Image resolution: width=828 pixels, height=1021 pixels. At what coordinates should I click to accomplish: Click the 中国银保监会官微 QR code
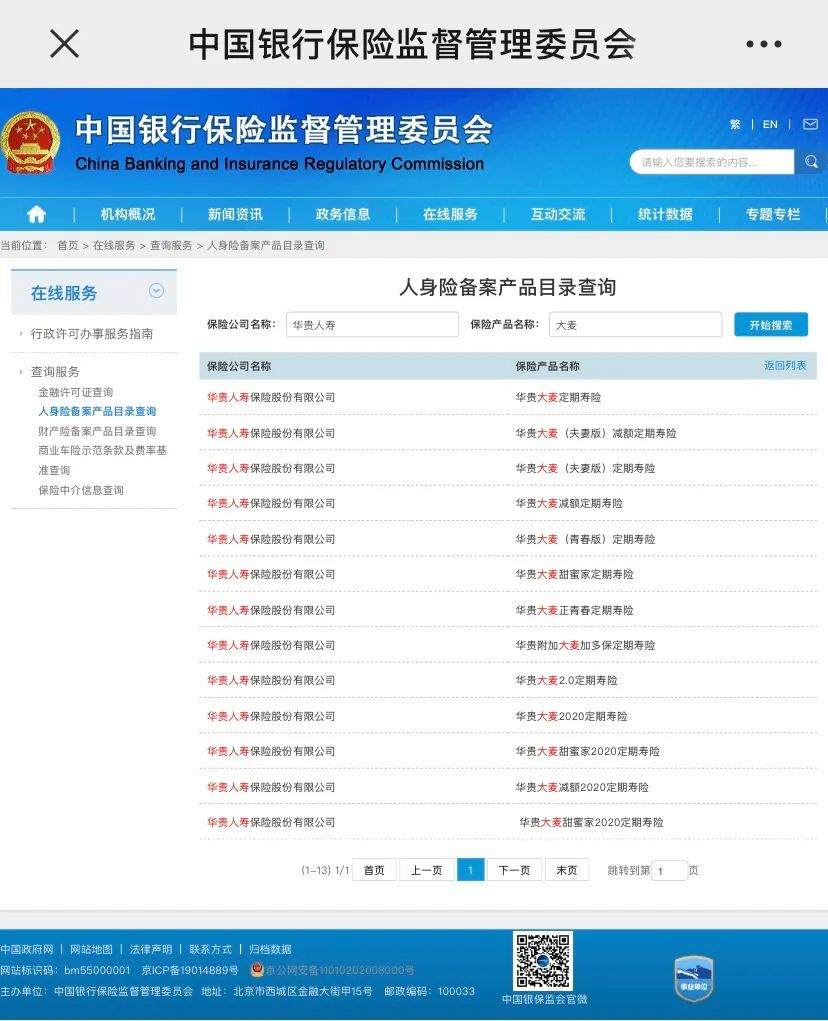pos(544,961)
